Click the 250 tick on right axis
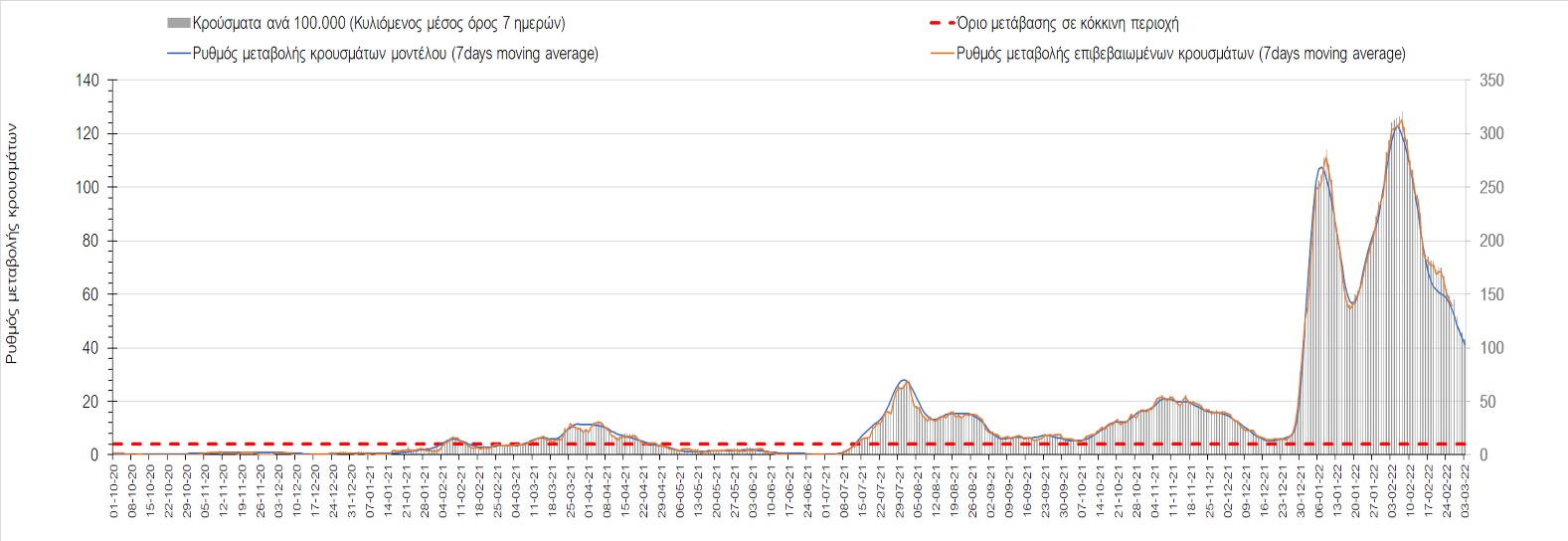Image resolution: width=1568 pixels, height=541 pixels. point(1491,187)
